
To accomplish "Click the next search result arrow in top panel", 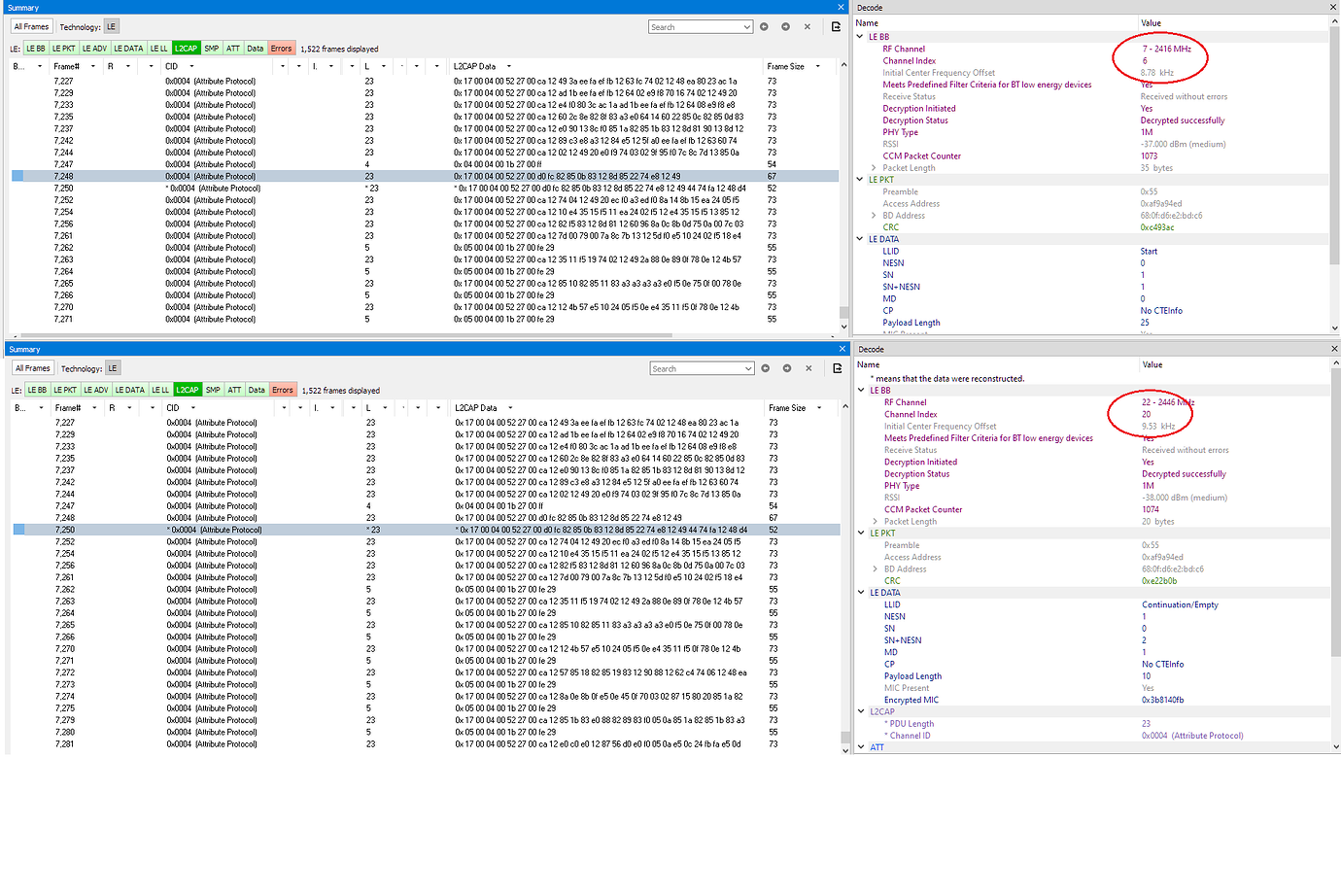I will (785, 26).
